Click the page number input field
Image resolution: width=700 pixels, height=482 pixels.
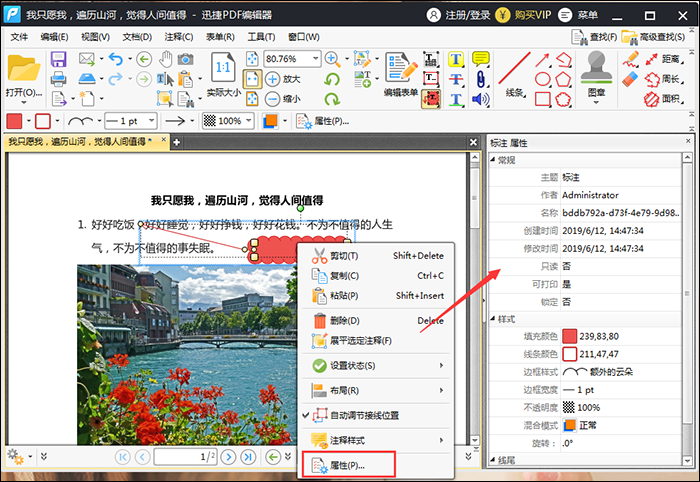coord(185,457)
